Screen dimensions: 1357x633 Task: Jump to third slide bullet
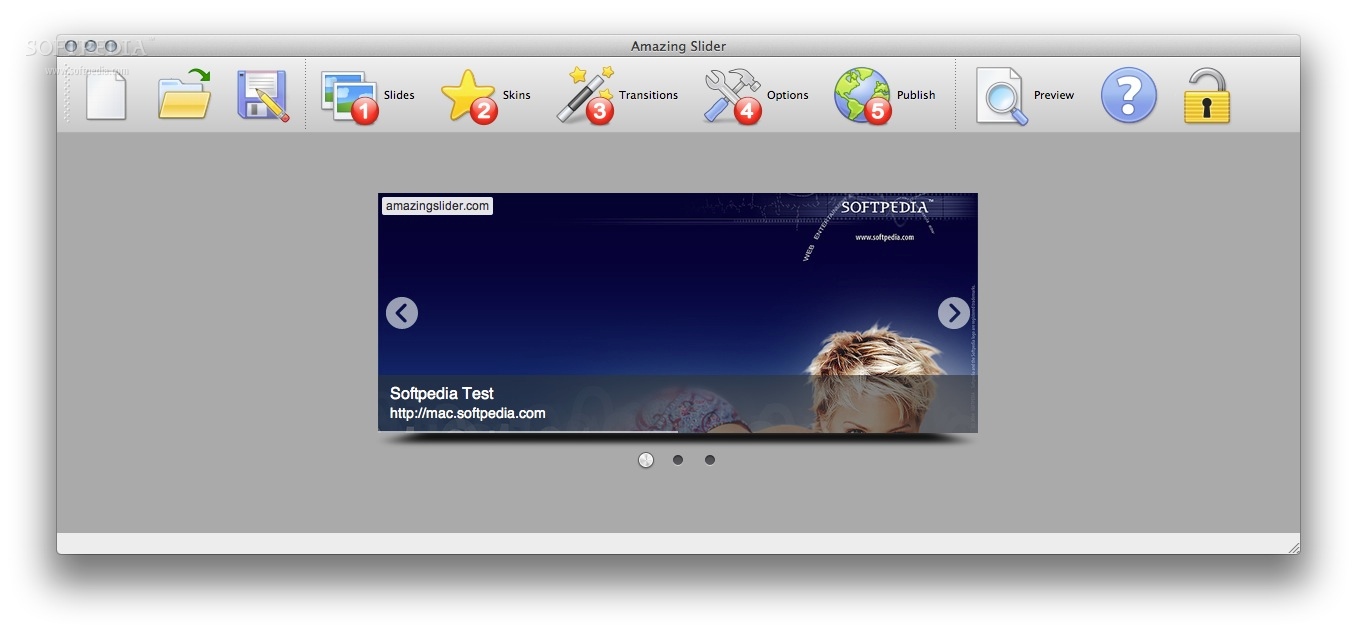(x=710, y=460)
